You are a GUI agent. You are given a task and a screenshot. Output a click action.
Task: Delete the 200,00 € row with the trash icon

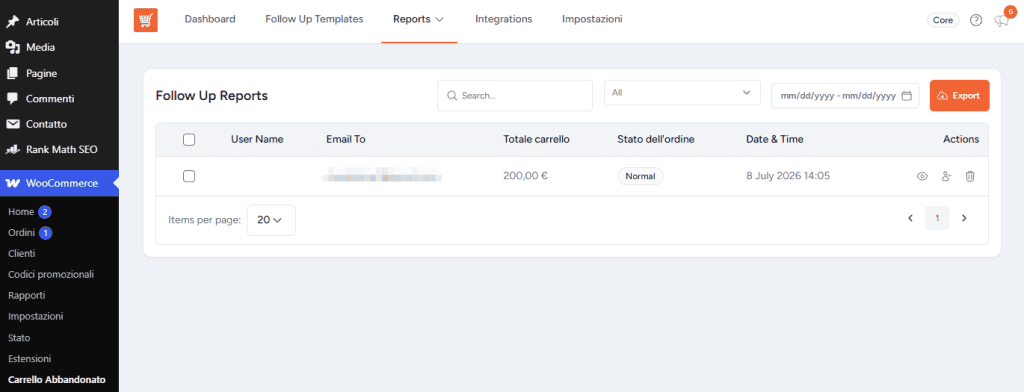click(x=970, y=176)
